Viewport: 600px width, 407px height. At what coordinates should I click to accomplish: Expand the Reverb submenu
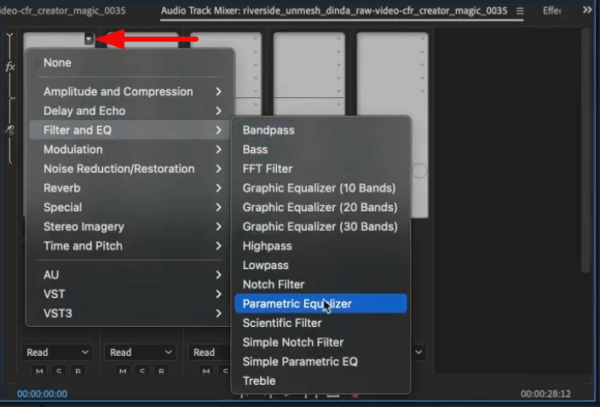click(130, 188)
